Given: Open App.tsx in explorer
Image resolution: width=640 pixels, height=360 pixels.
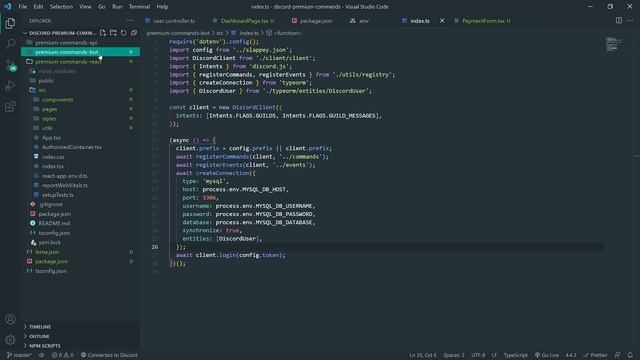Looking at the screenshot, I should (81, 138).
